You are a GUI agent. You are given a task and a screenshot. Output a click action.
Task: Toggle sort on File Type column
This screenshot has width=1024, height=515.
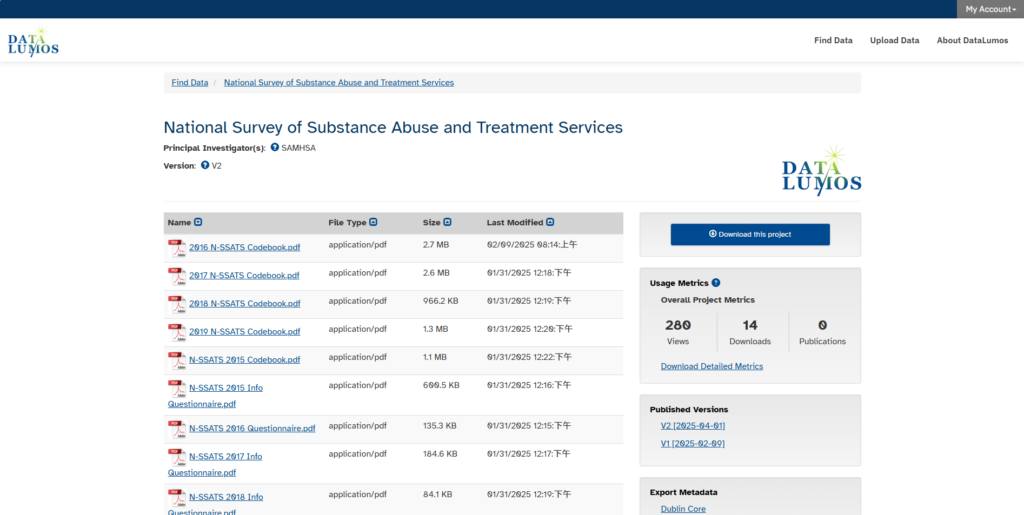[373, 223]
